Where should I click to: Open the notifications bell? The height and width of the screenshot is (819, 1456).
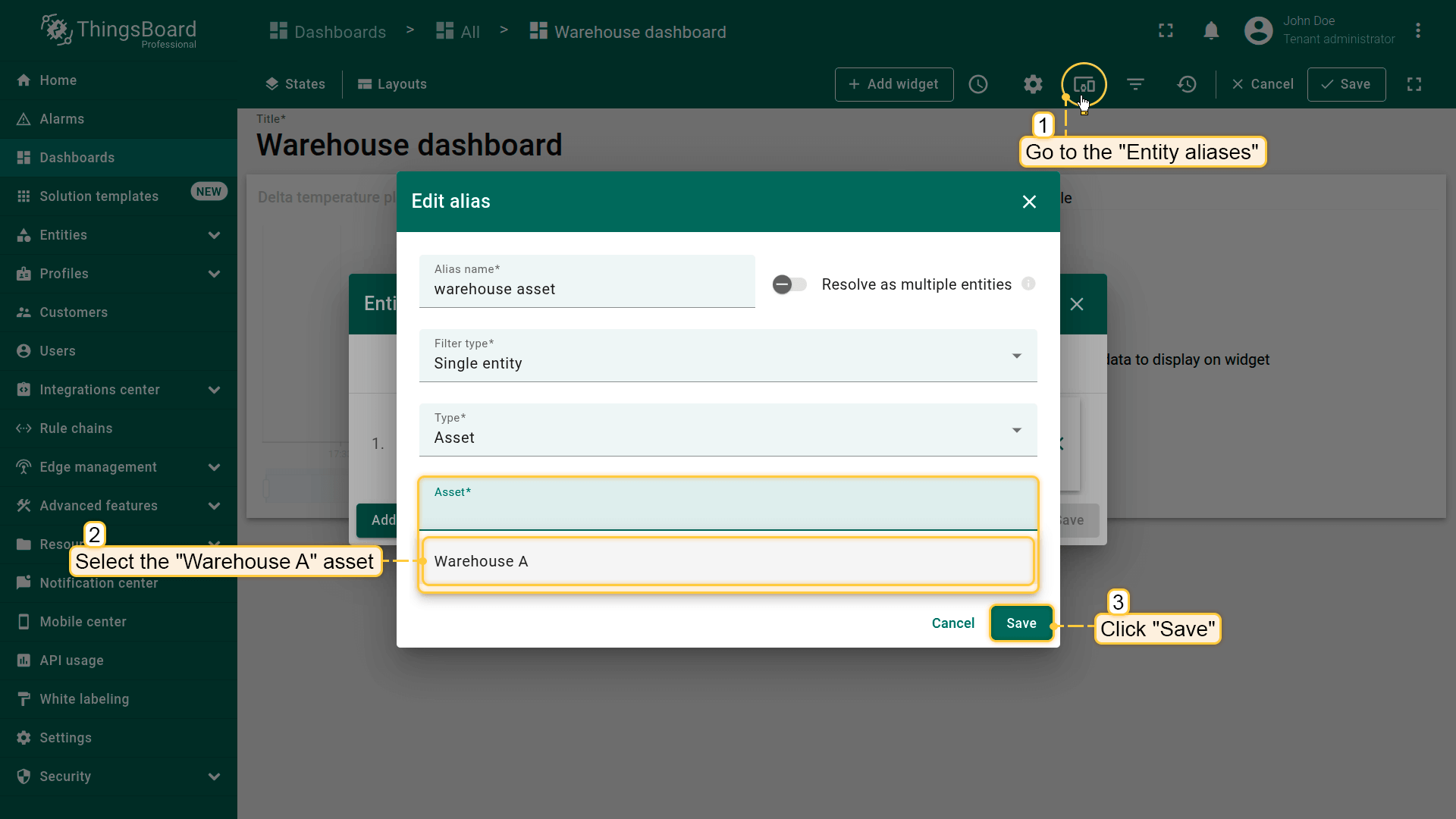(1211, 31)
